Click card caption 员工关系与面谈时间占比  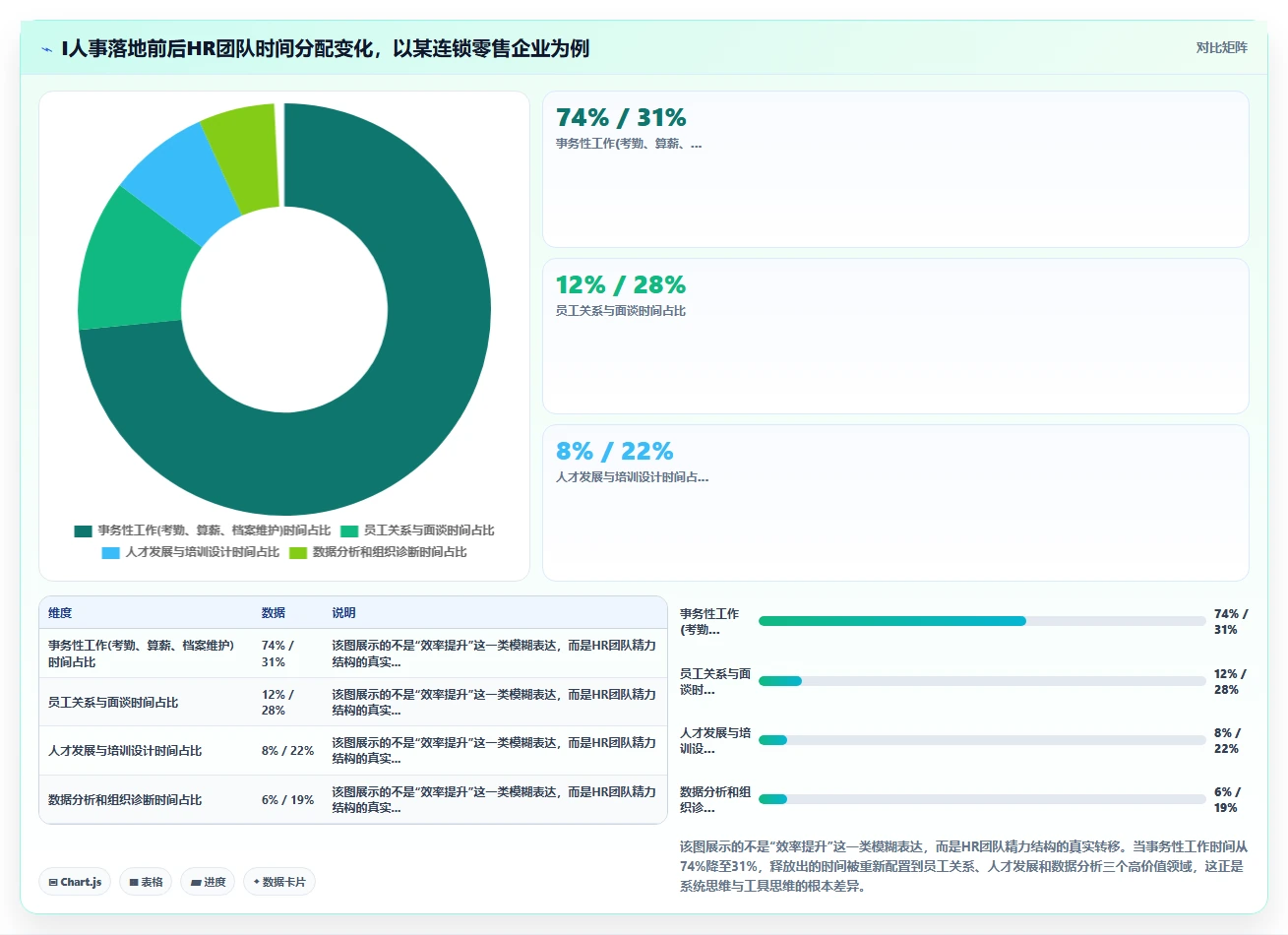(x=621, y=311)
